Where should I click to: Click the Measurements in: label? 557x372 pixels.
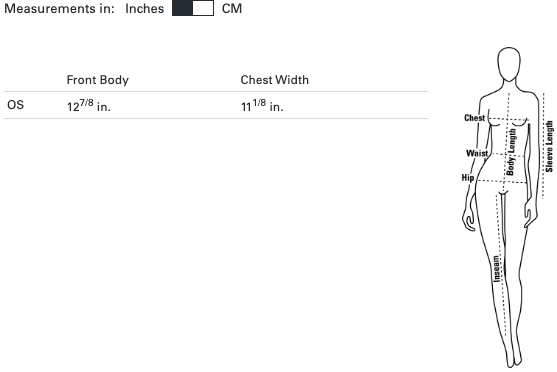[59, 9]
